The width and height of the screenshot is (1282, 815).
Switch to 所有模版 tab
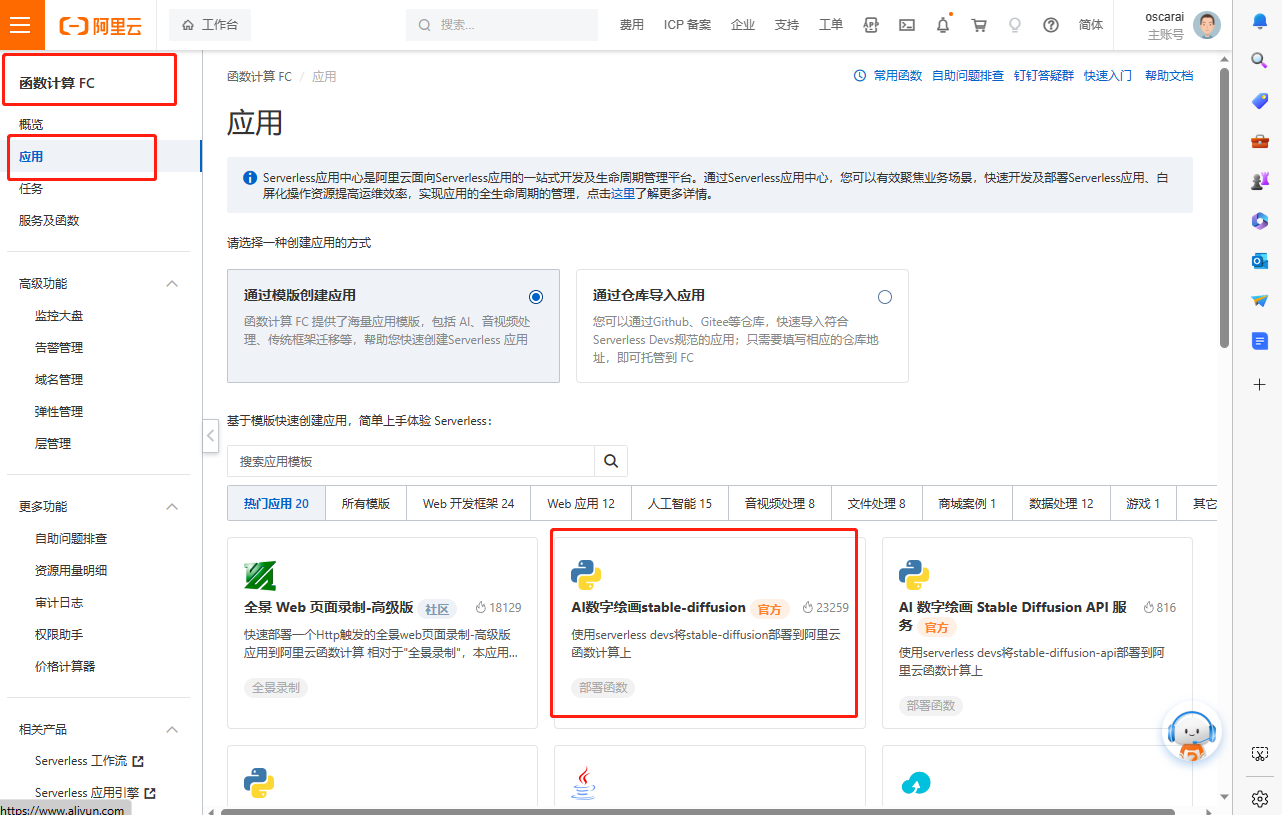coord(366,504)
